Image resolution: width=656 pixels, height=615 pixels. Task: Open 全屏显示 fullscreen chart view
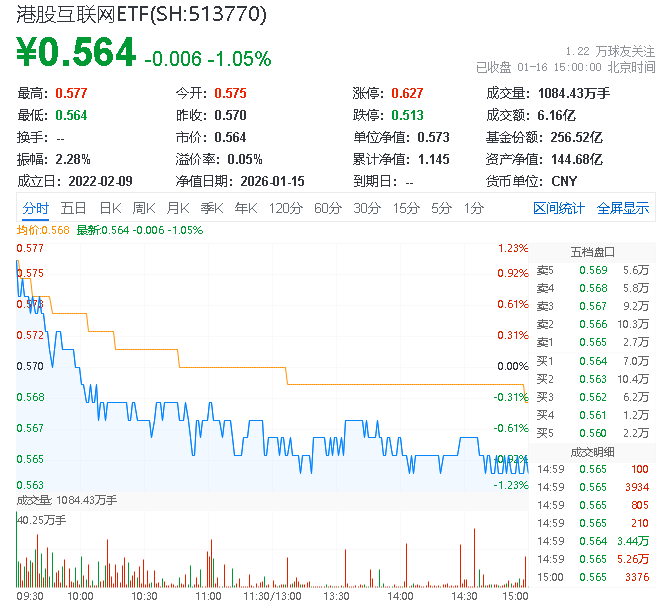[x=622, y=208]
